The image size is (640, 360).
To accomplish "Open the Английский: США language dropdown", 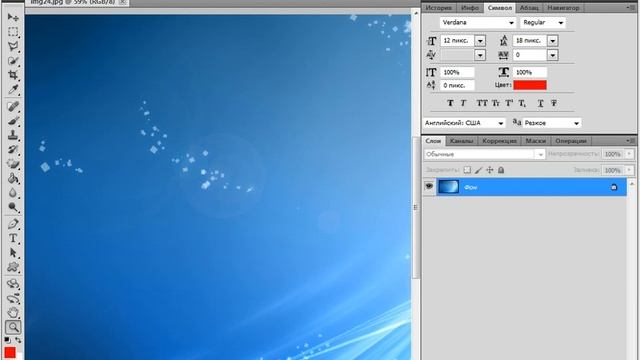I will [x=464, y=123].
